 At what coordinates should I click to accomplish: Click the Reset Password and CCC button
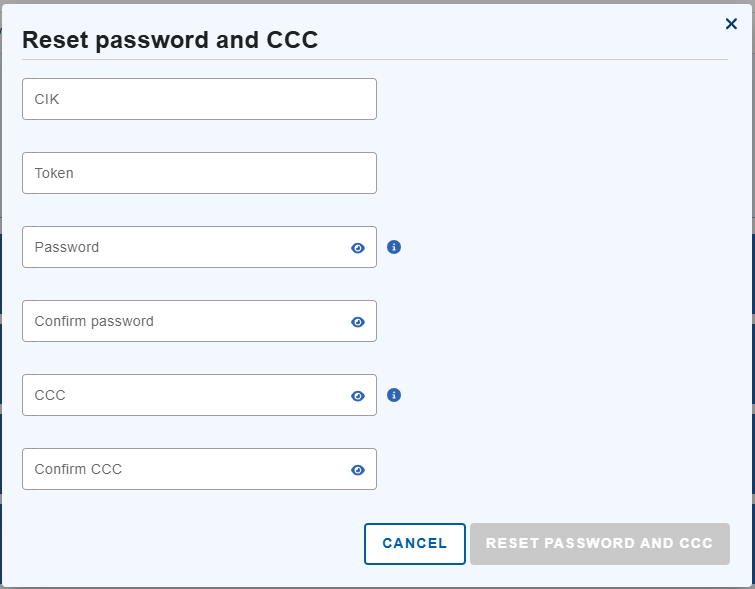pos(599,544)
